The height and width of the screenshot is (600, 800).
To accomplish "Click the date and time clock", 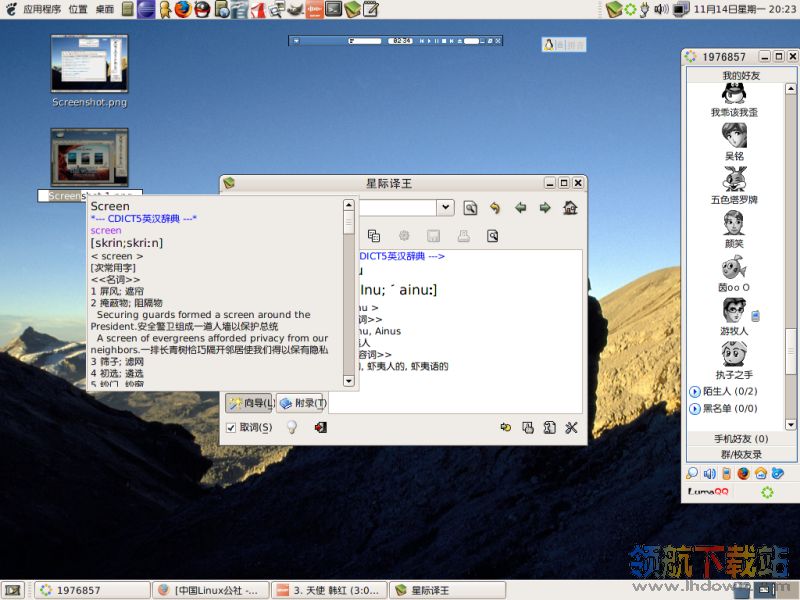I will pyautogui.click(x=744, y=9).
